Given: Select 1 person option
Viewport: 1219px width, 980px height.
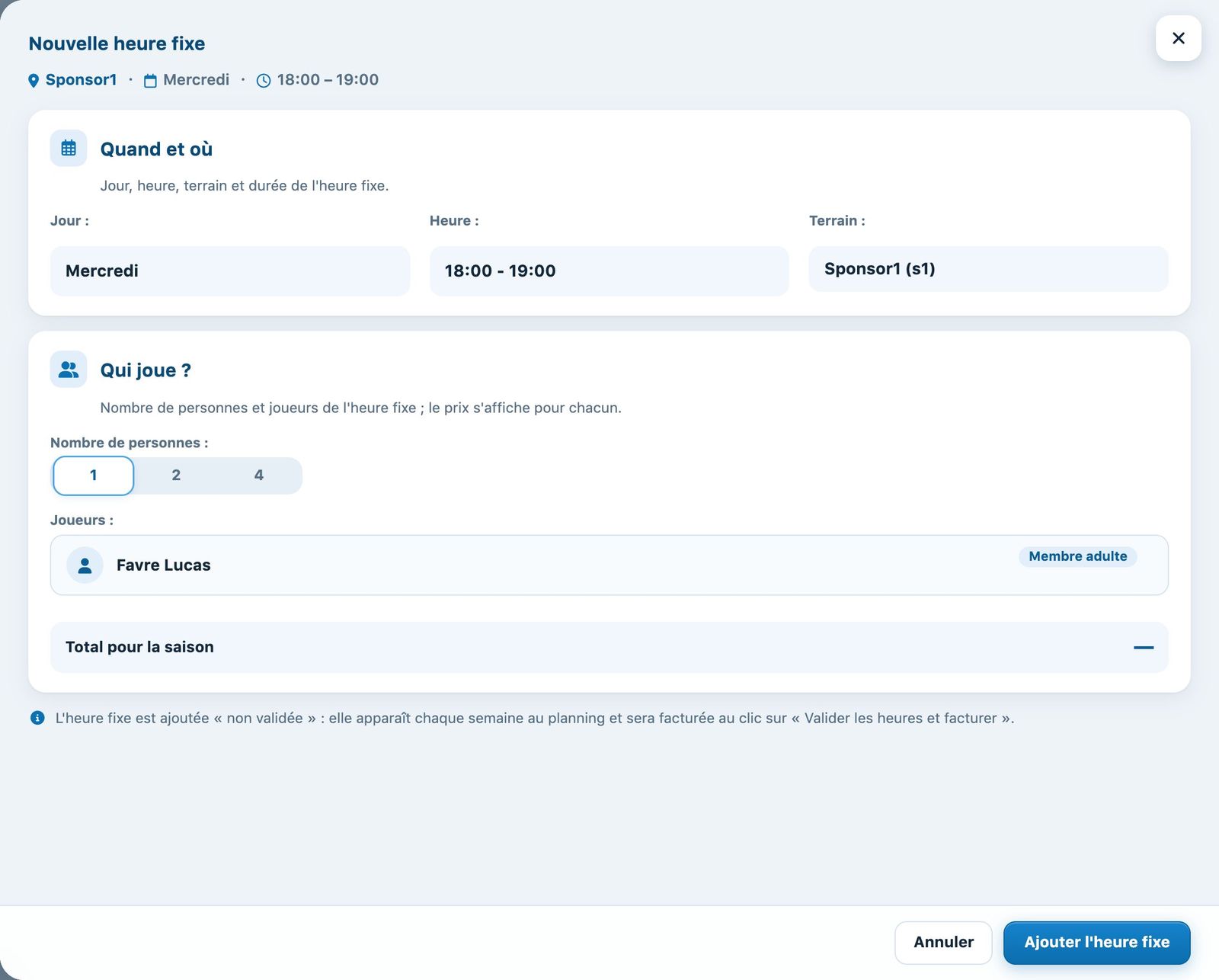Looking at the screenshot, I should point(94,476).
